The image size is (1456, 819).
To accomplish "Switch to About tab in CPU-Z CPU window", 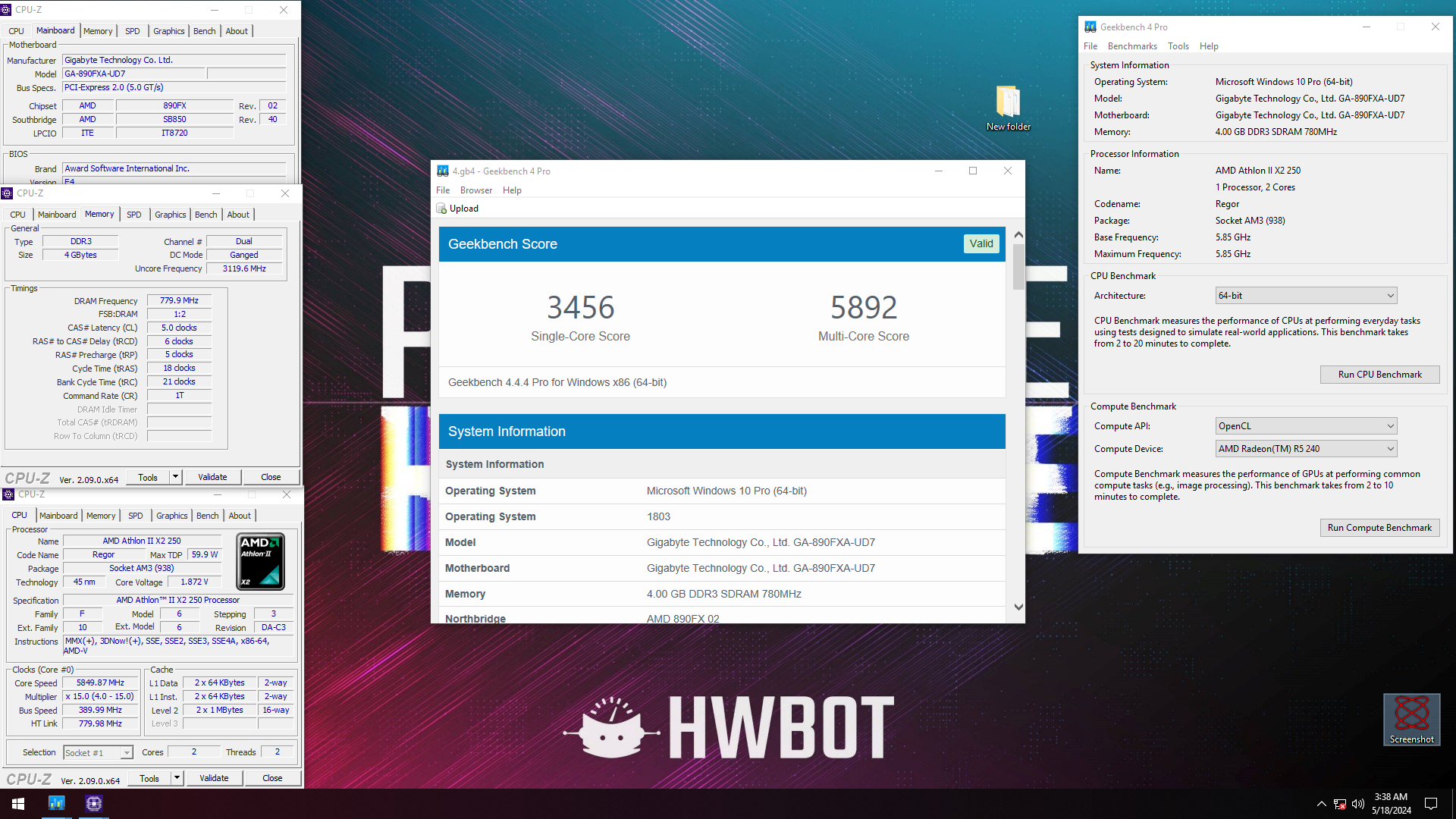I will pos(240,516).
